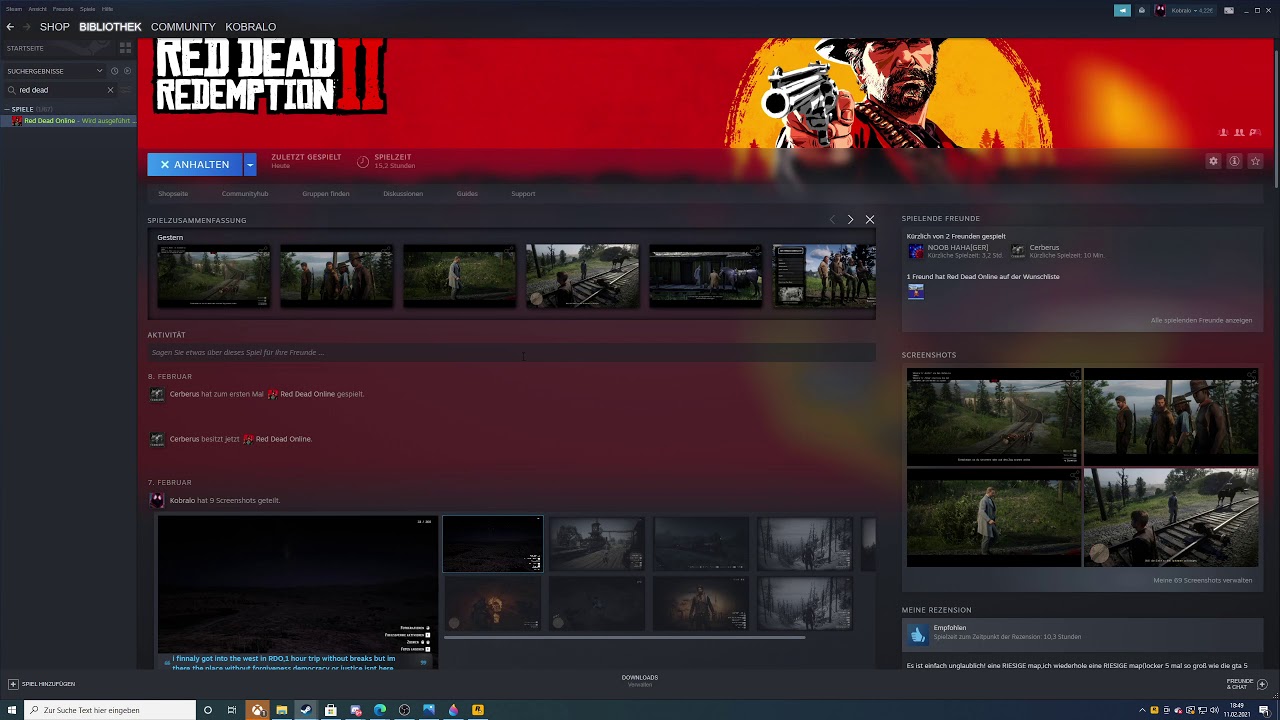Click the friends-playing icons on the banner

pyautogui.click(x=1238, y=132)
